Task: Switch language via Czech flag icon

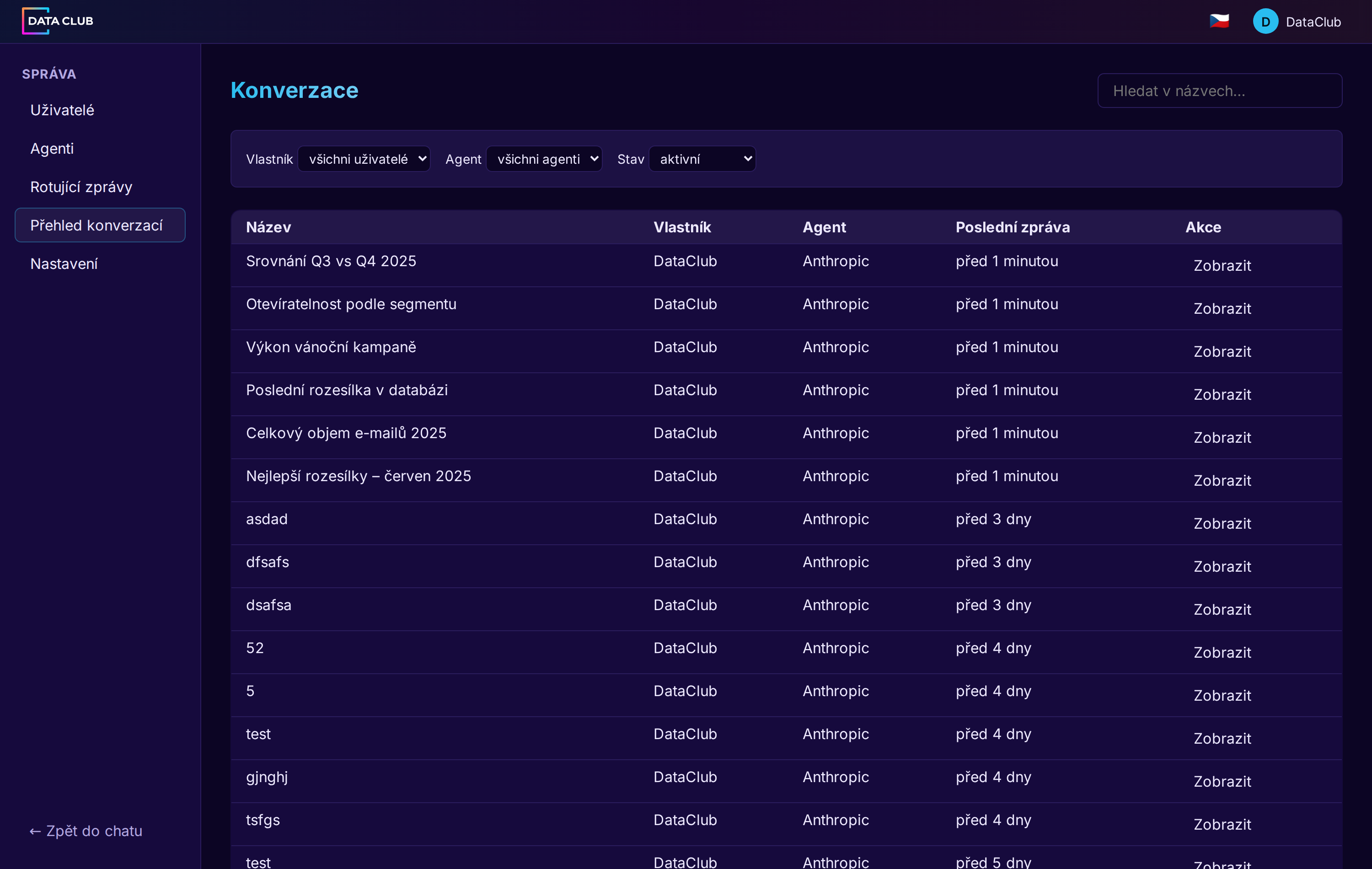Action: (1219, 21)
